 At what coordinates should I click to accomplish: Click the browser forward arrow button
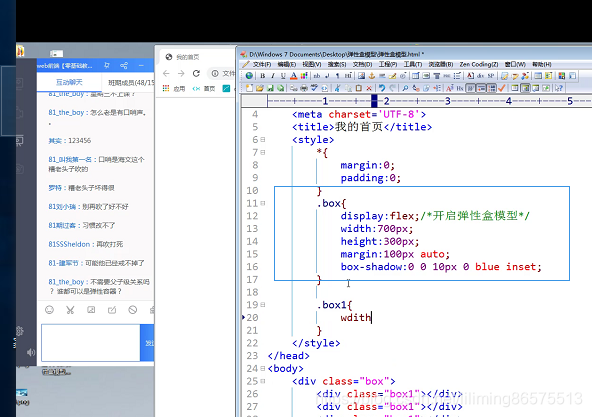click(181, 73)
